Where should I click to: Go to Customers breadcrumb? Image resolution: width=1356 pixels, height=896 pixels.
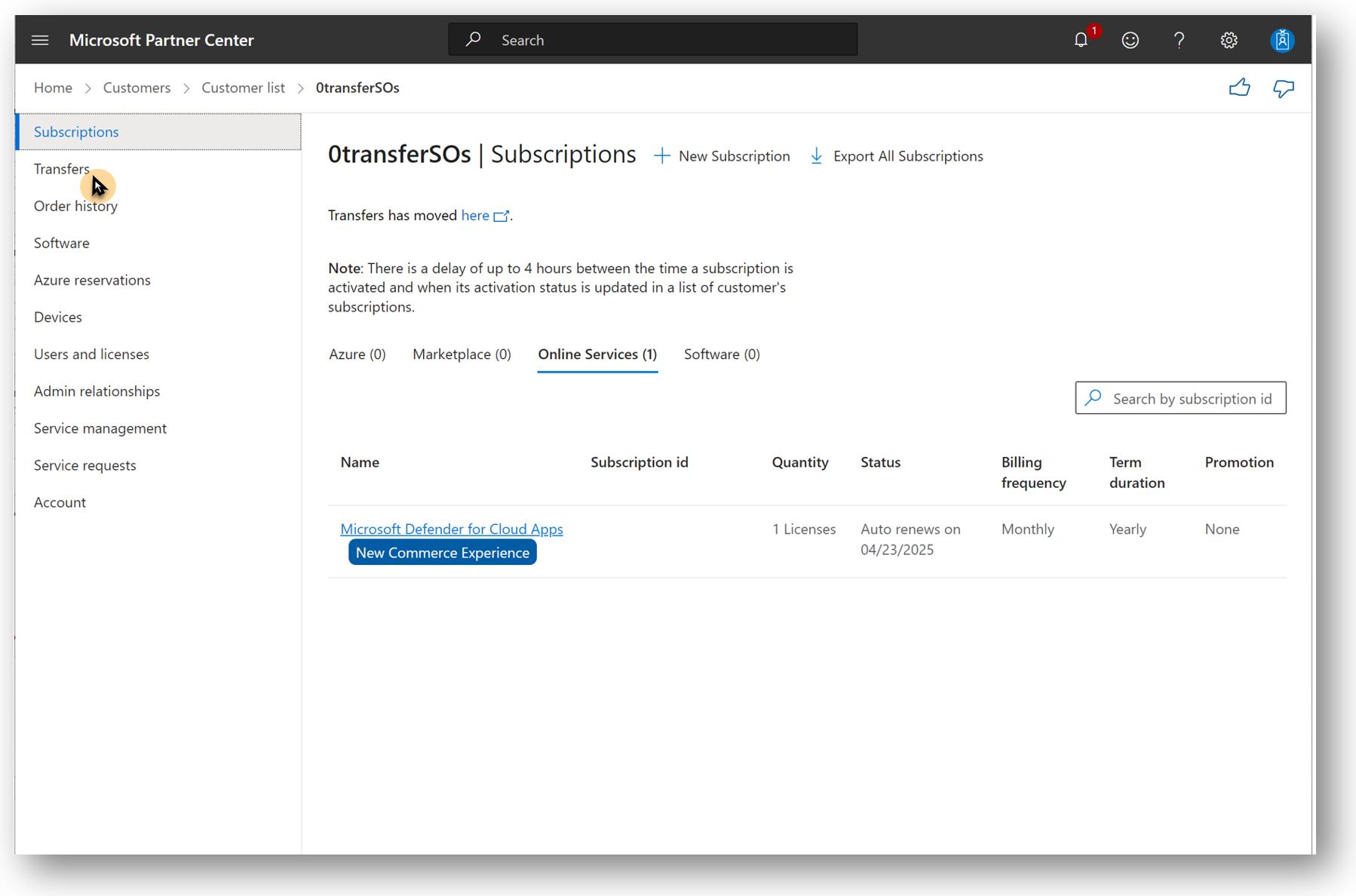(137, 87)
